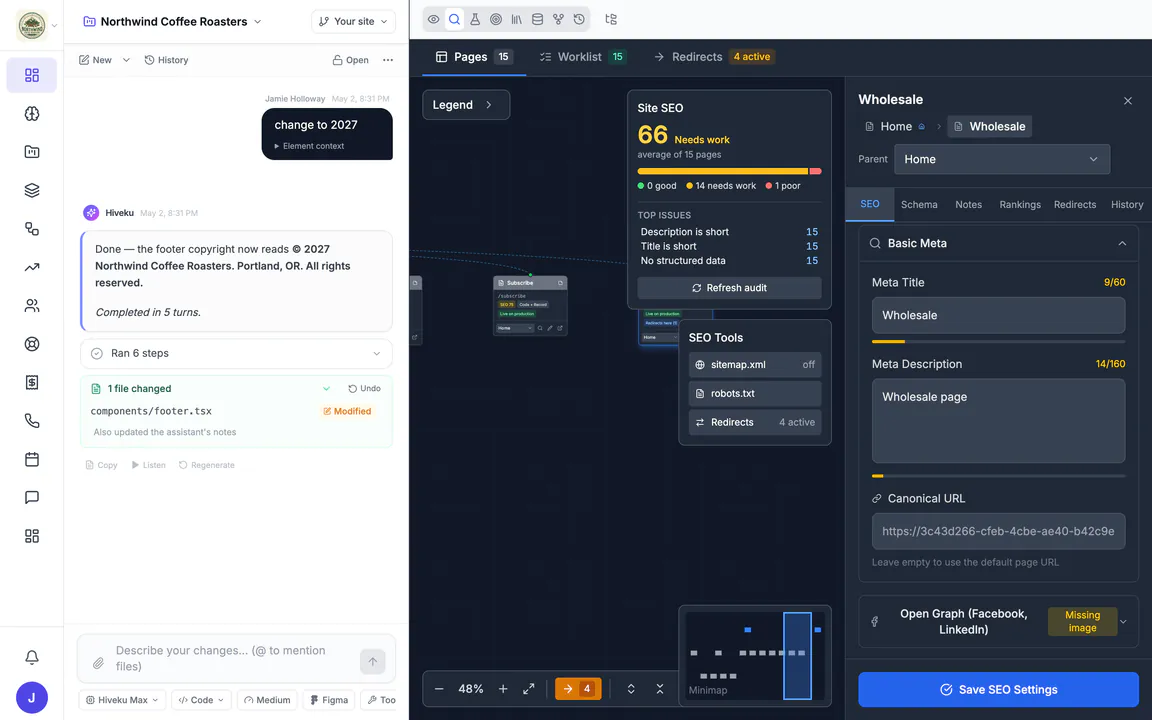Viewport: 1152px width, 720px height.
Task: Open the calendar icon in sidebar
Action: 32,459
